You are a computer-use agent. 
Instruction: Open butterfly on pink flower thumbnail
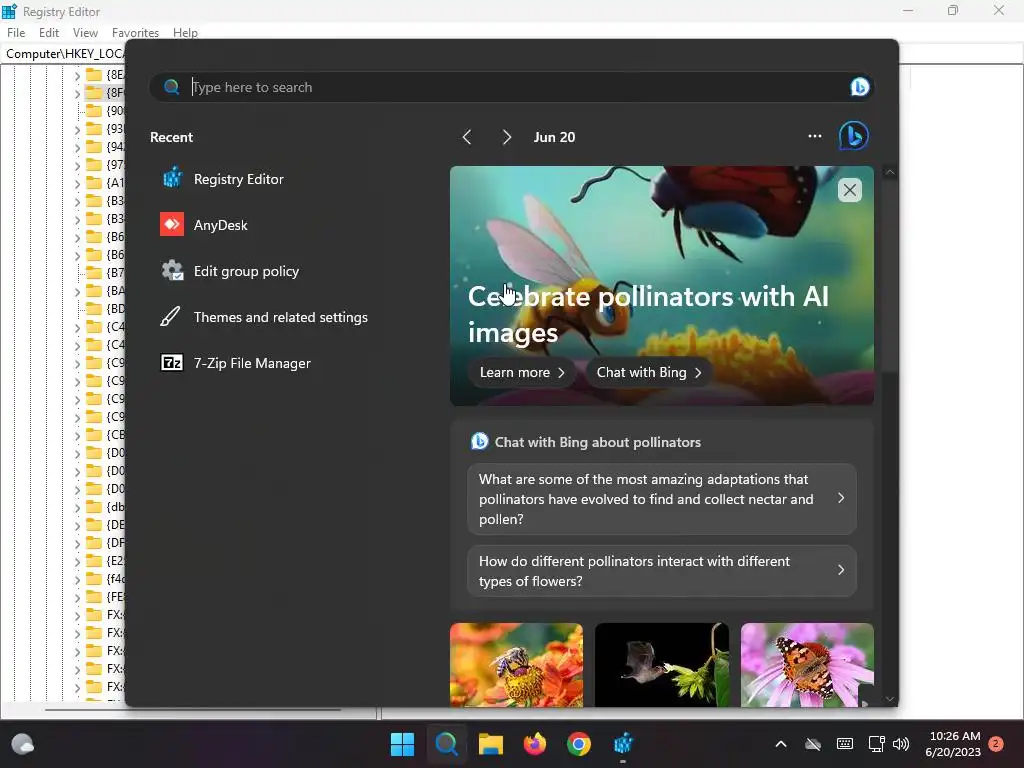[x=807, y=665]
